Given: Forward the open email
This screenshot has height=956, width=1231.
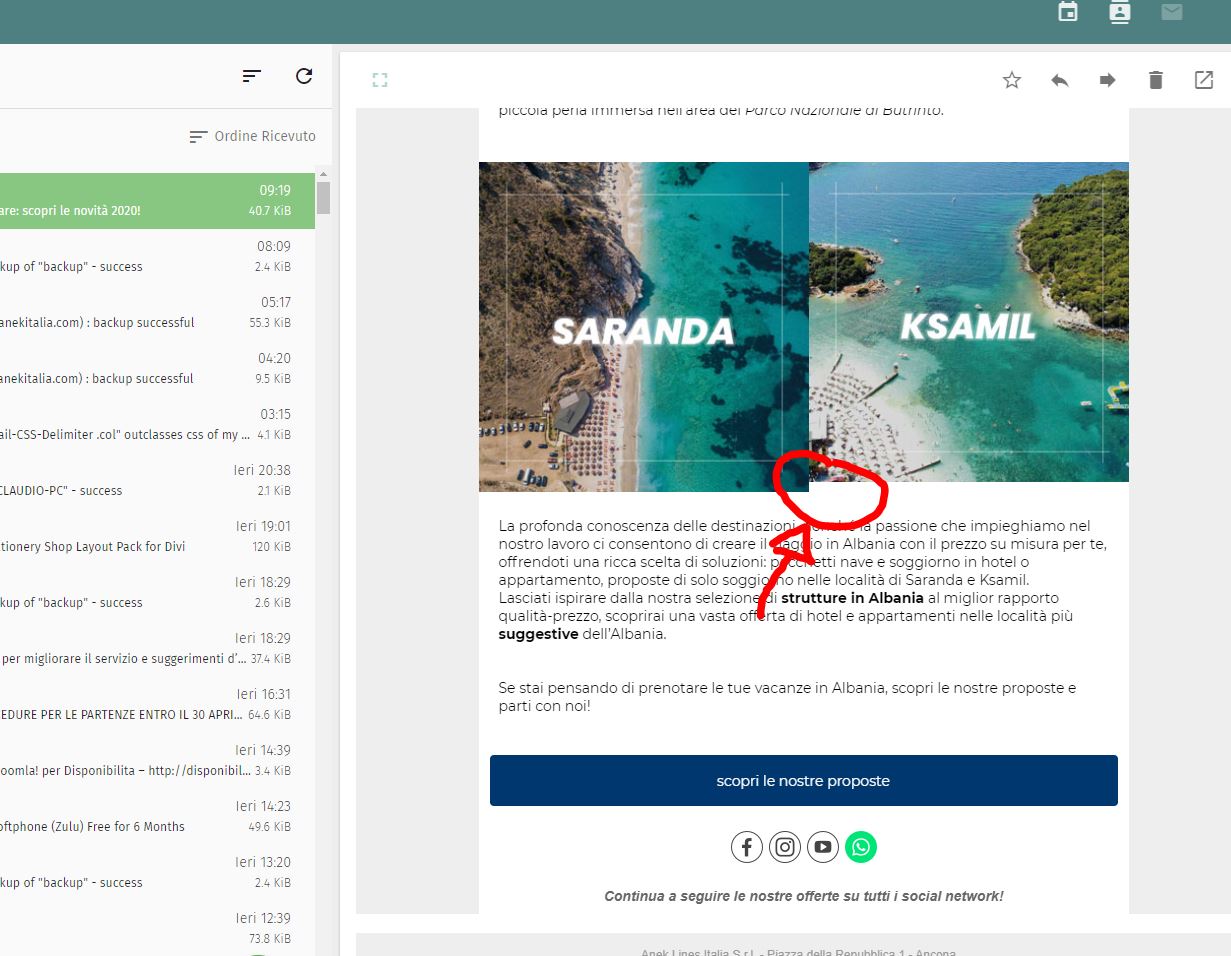Looking at the screenshot, I should point(1108,80).
